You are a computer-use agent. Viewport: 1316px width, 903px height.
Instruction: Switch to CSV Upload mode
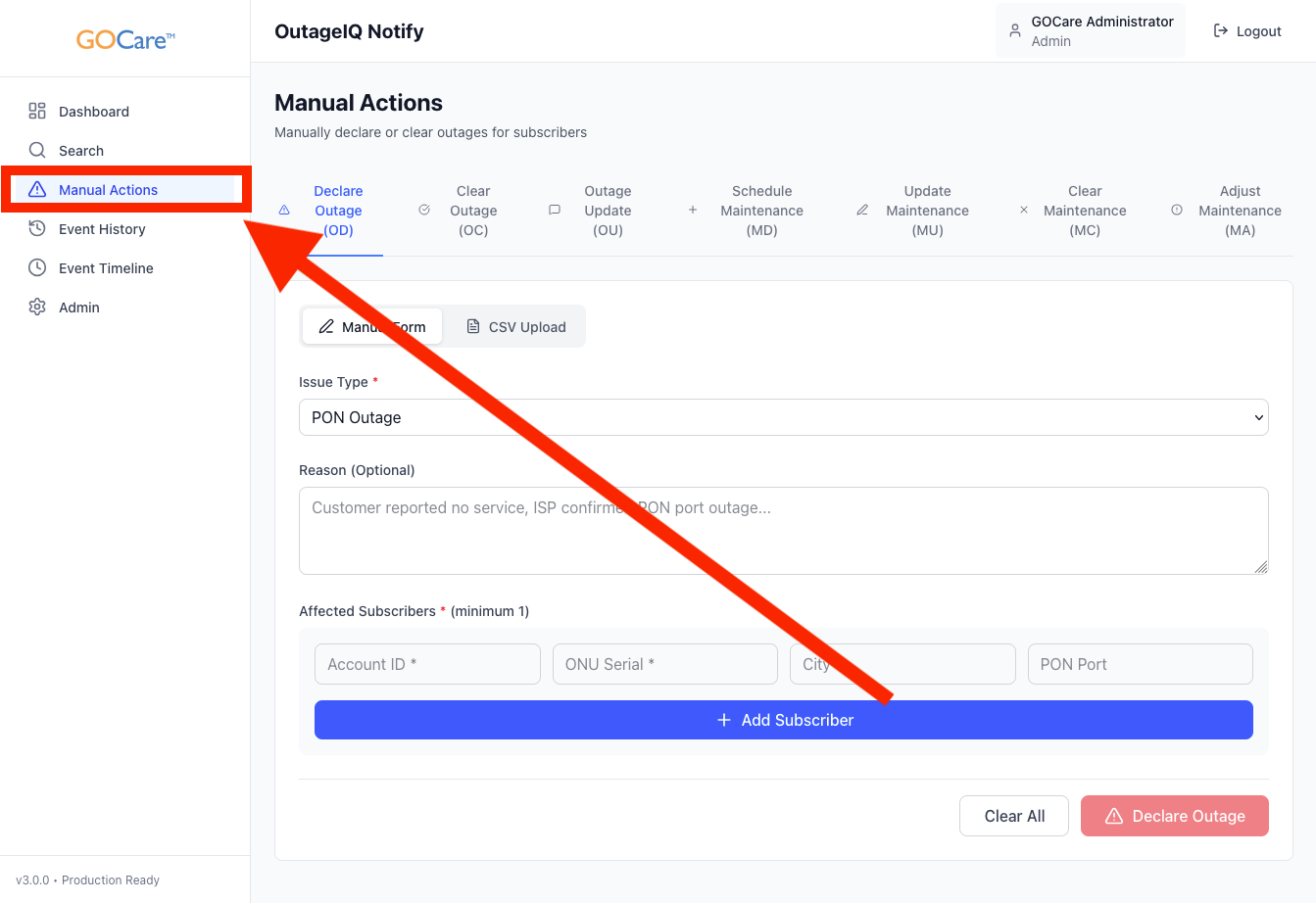click(515, 327)
